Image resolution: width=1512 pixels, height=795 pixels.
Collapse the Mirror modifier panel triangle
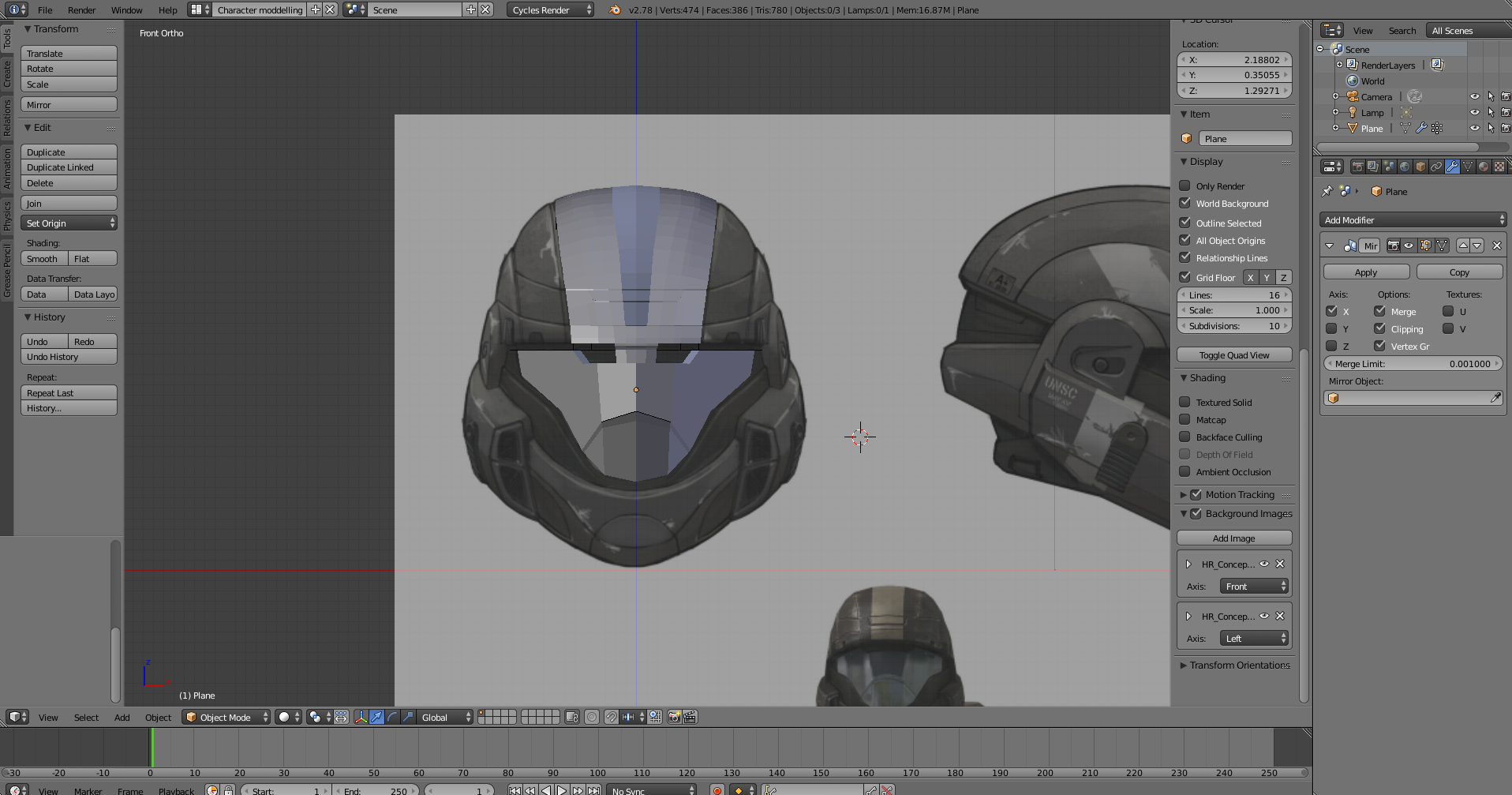coord(1329,246)
